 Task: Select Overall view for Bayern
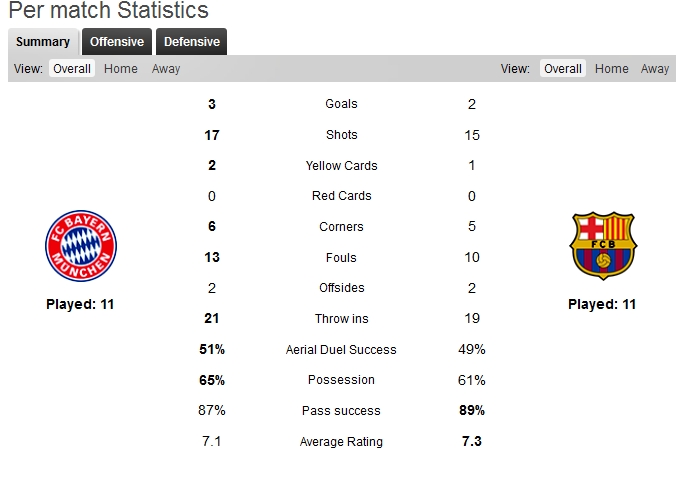tap(72, 69)
